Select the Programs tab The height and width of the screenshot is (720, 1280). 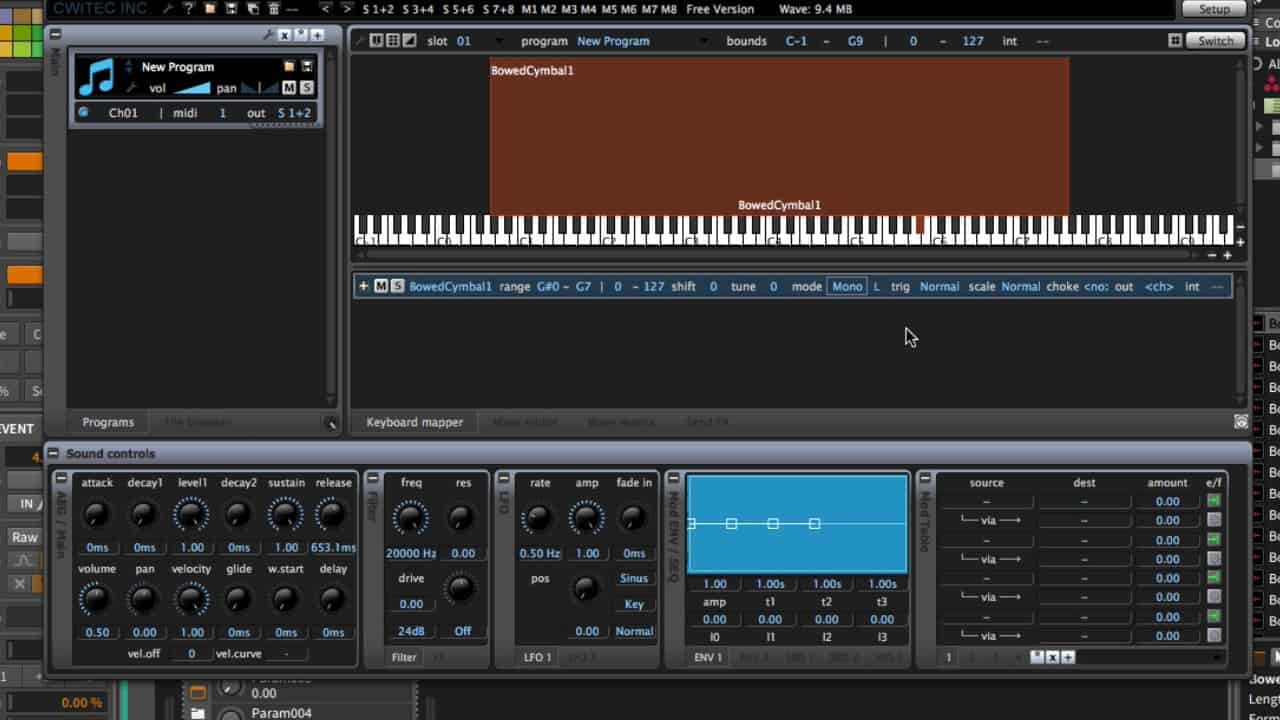108,422
